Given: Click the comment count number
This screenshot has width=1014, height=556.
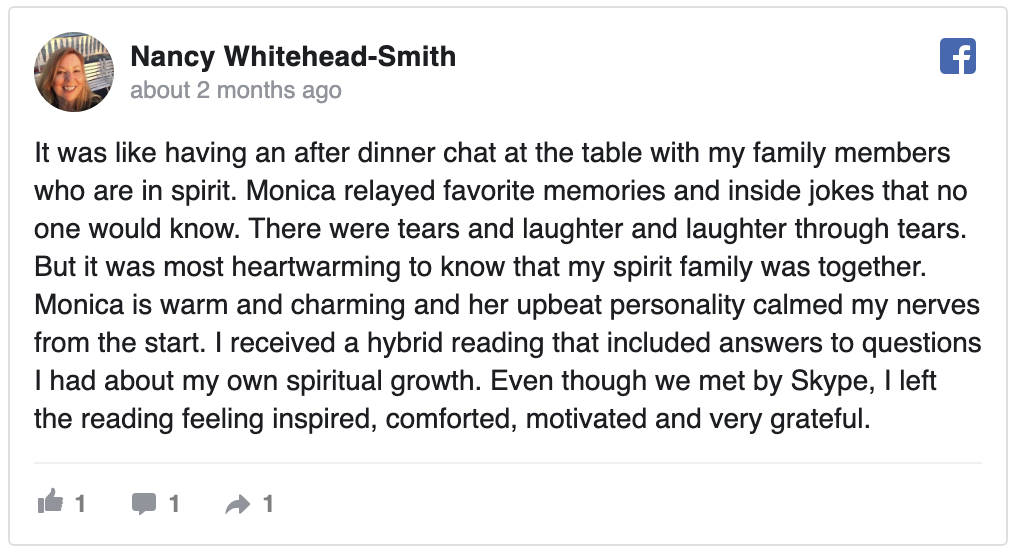Looking at the screenshot, I should point(174,504).
